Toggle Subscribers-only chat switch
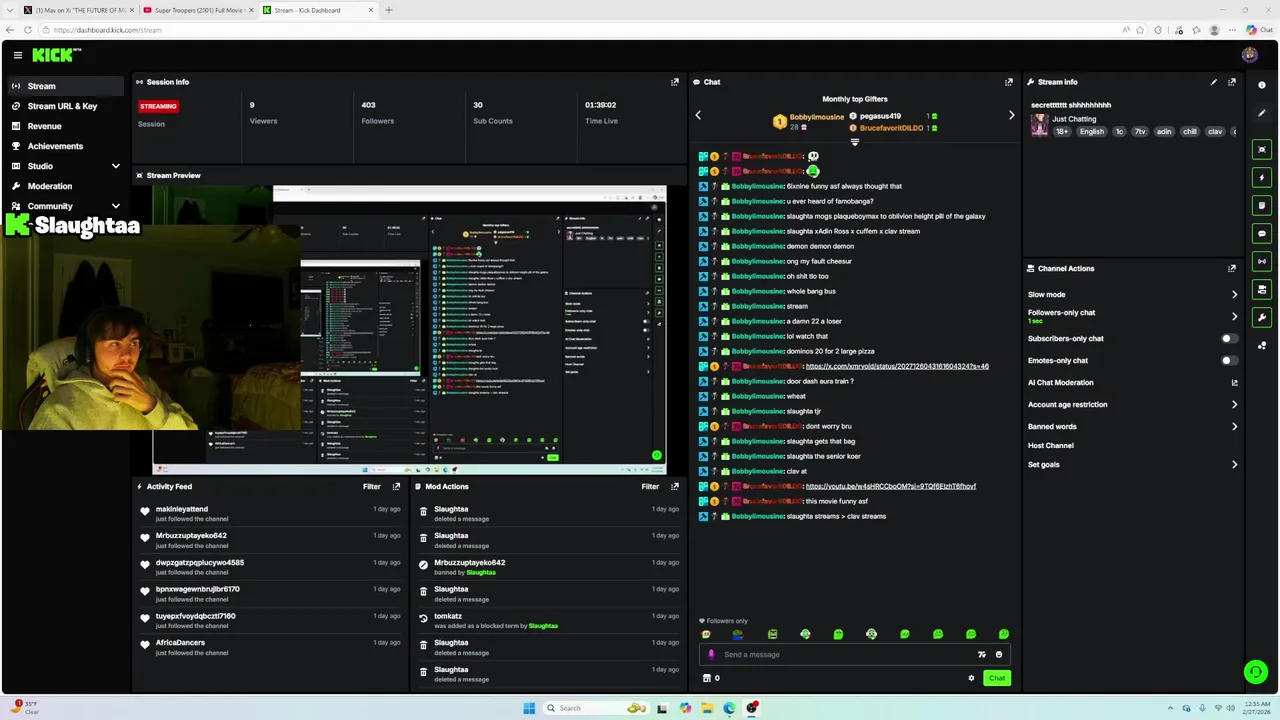This screenshot has width=1280, height=720. pyautogui.click(x=1229, y=338)
